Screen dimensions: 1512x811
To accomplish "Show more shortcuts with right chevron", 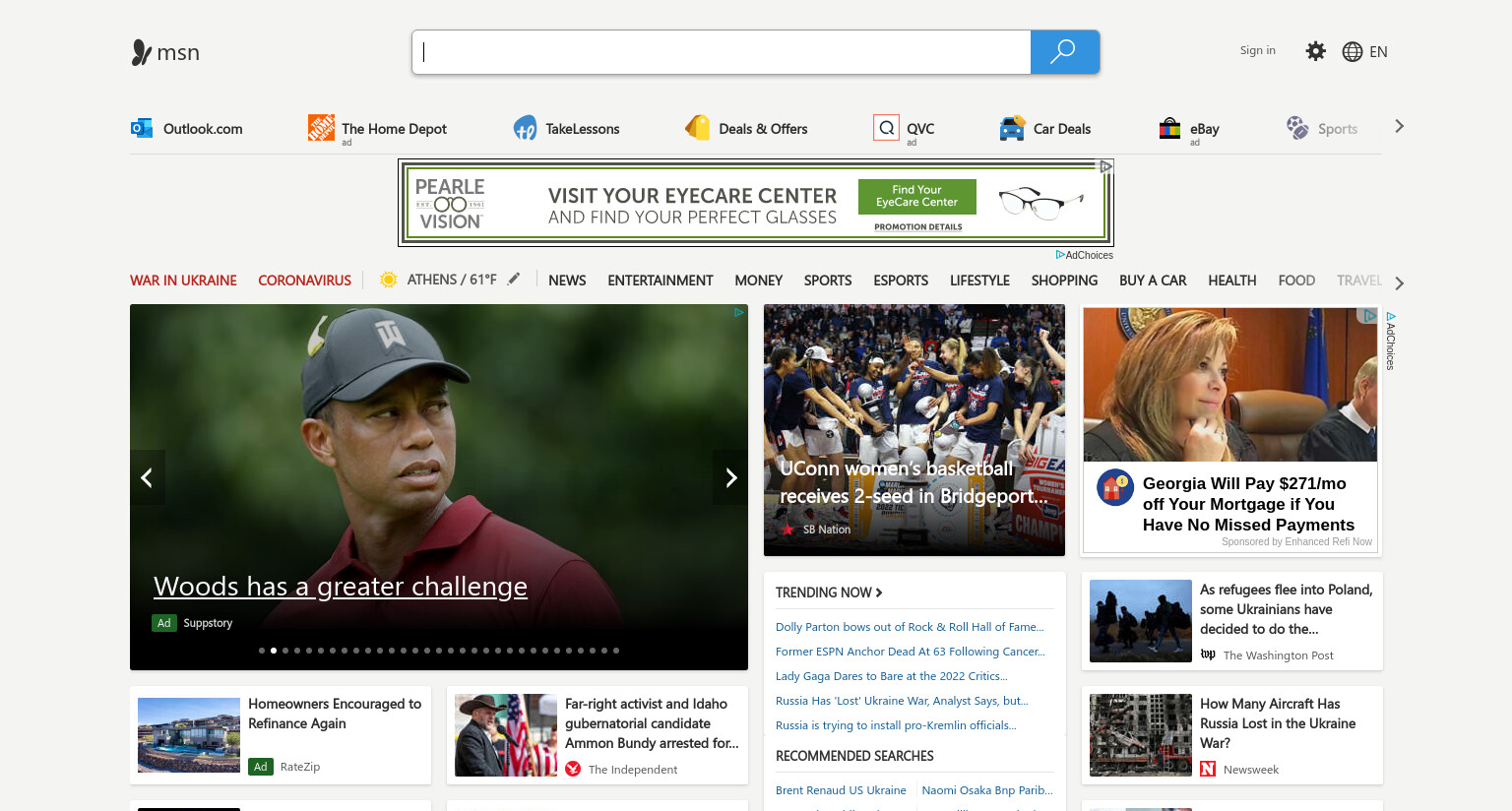I will tap(1399, 126).
